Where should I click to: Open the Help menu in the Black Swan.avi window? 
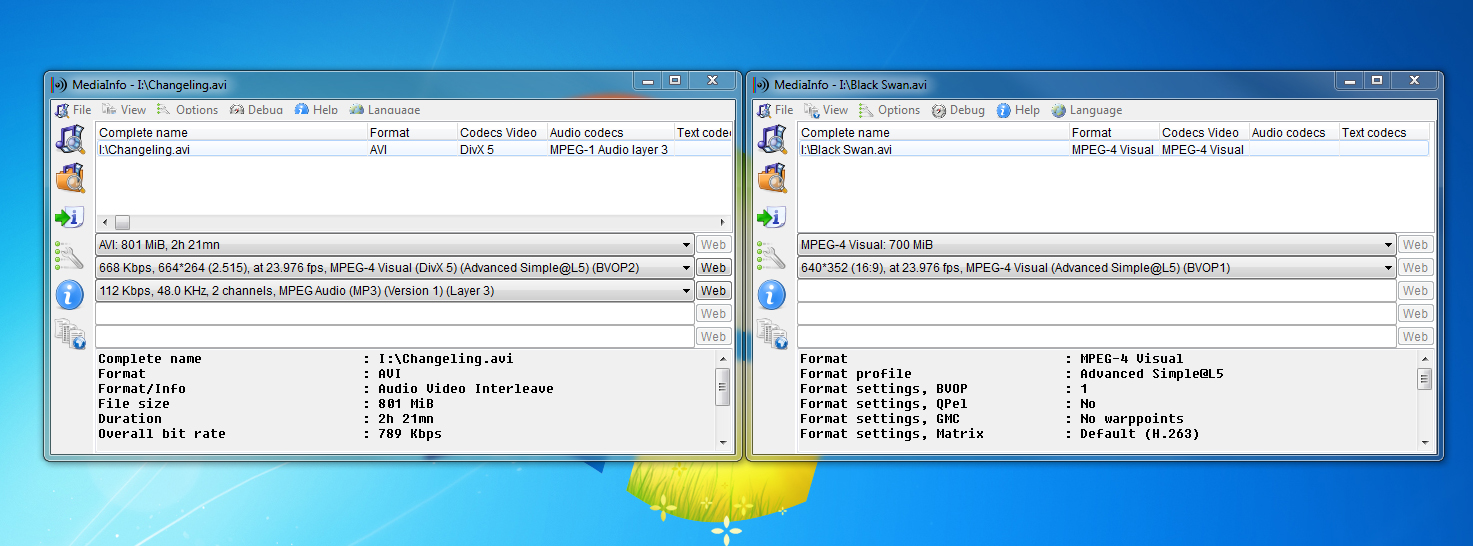pos(1018,110)
